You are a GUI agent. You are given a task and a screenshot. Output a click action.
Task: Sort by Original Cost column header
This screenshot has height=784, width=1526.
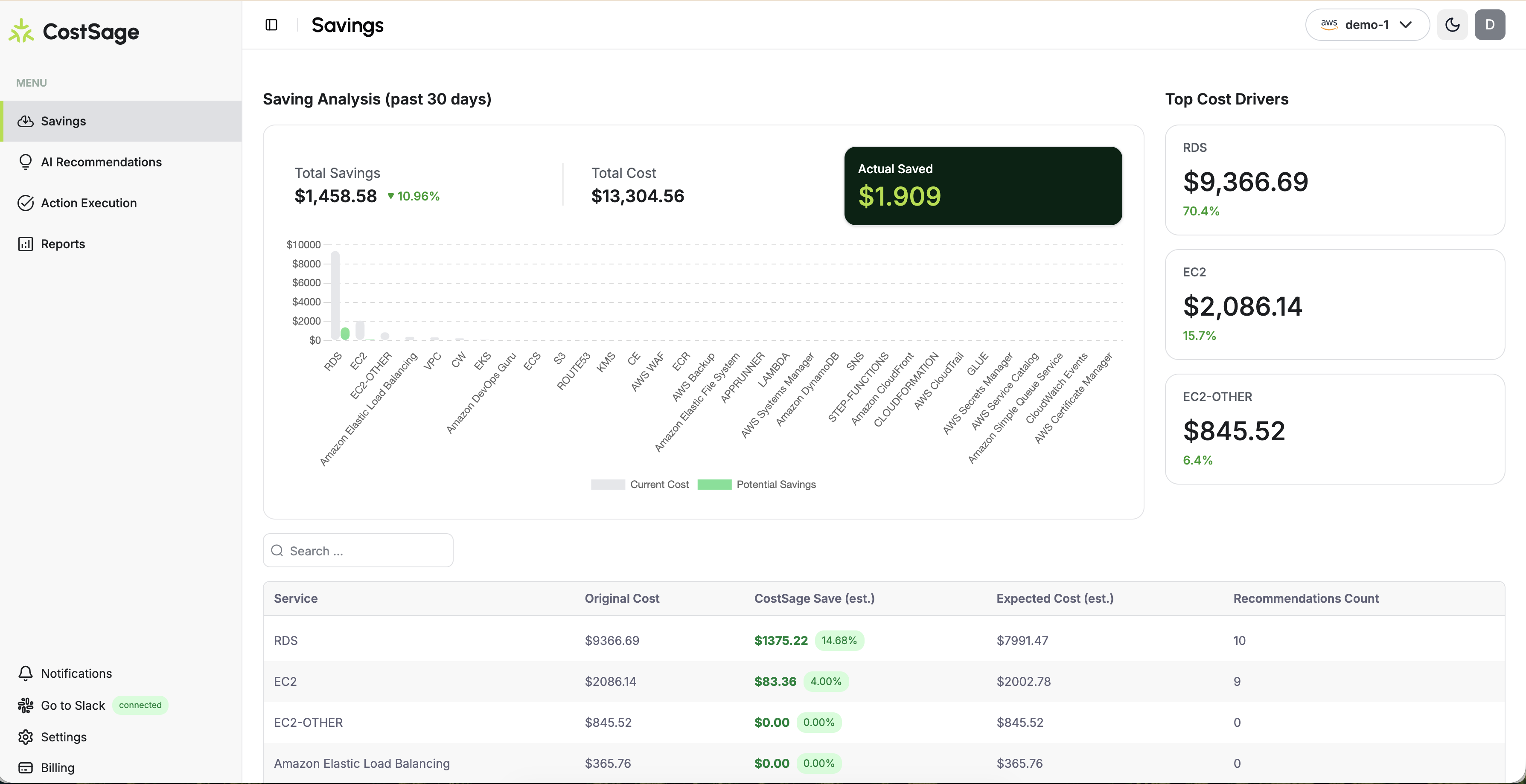621,598
